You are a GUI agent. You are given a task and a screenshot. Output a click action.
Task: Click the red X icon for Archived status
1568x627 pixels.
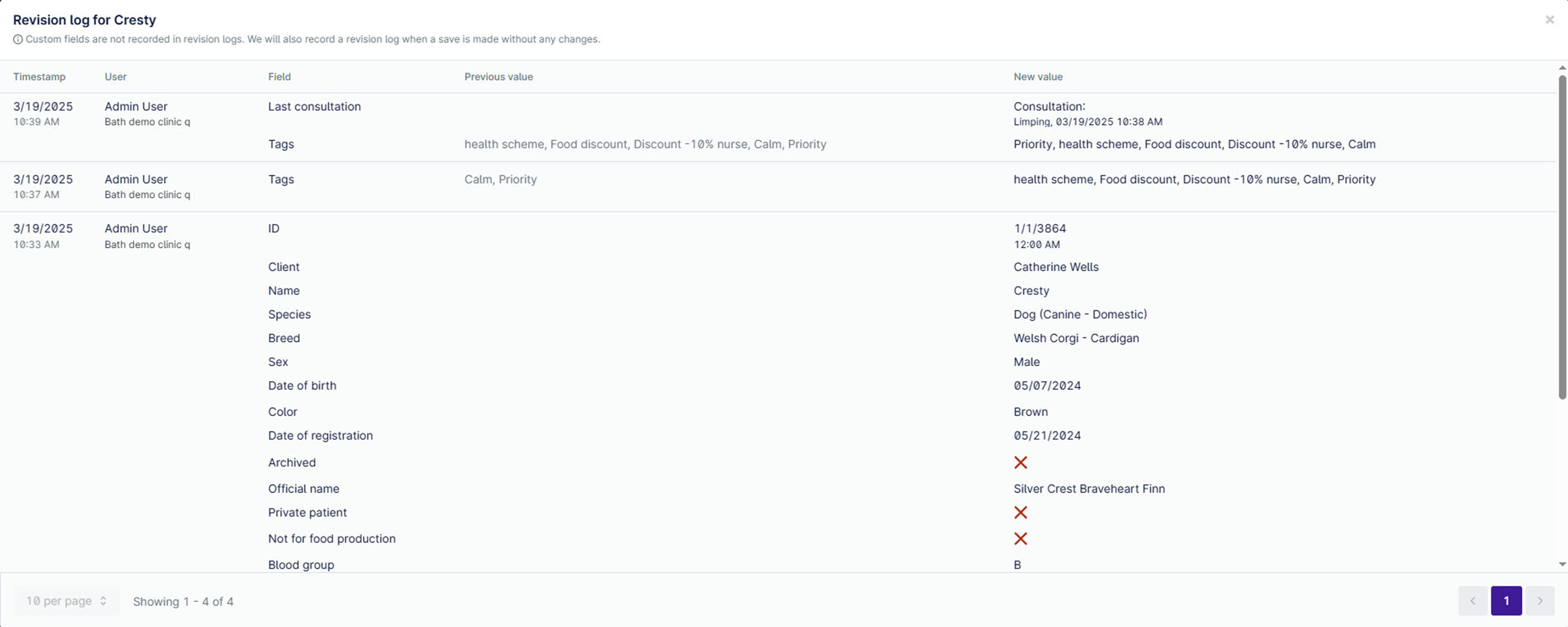[x=1021, y=462]
